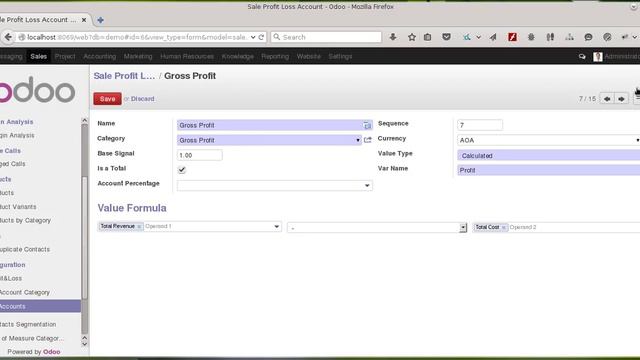This screenshot has width=640, height=360.
Task: Focus the Firefox Search box
Action: click(x=326, y=37)
